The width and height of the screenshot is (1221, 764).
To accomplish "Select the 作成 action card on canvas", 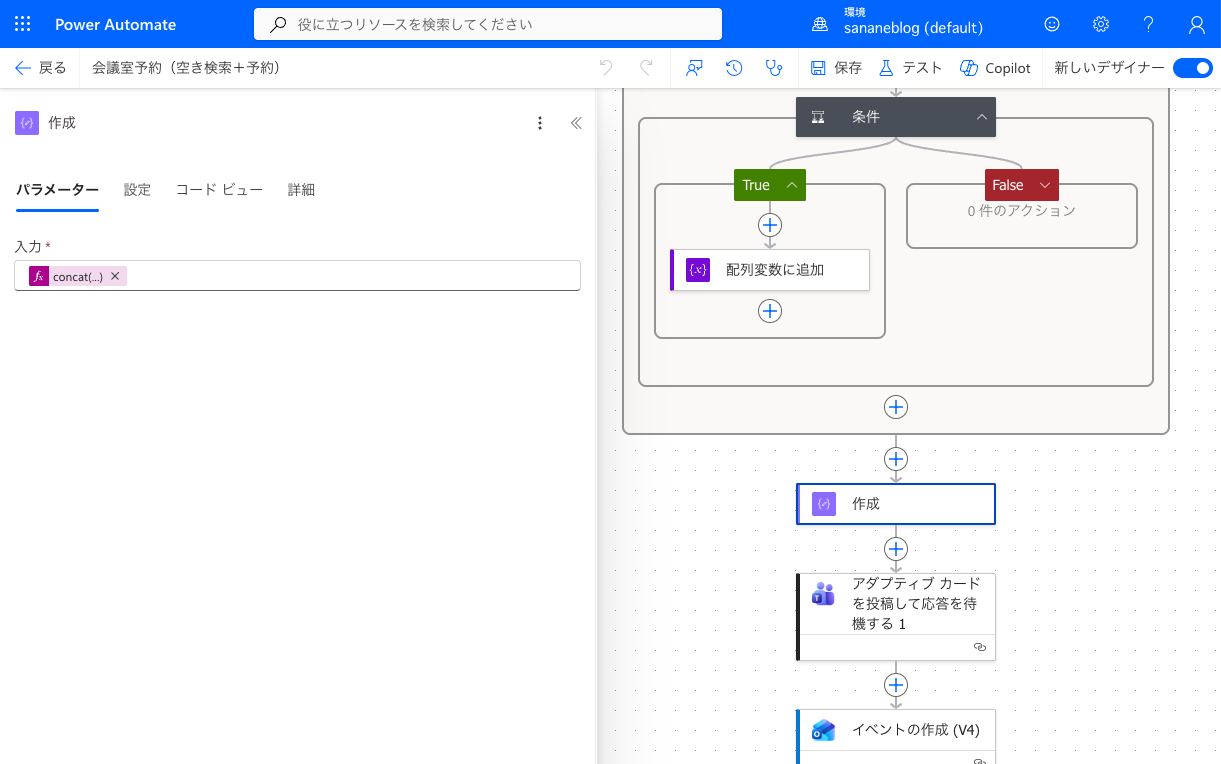I will tap(896, 504).
